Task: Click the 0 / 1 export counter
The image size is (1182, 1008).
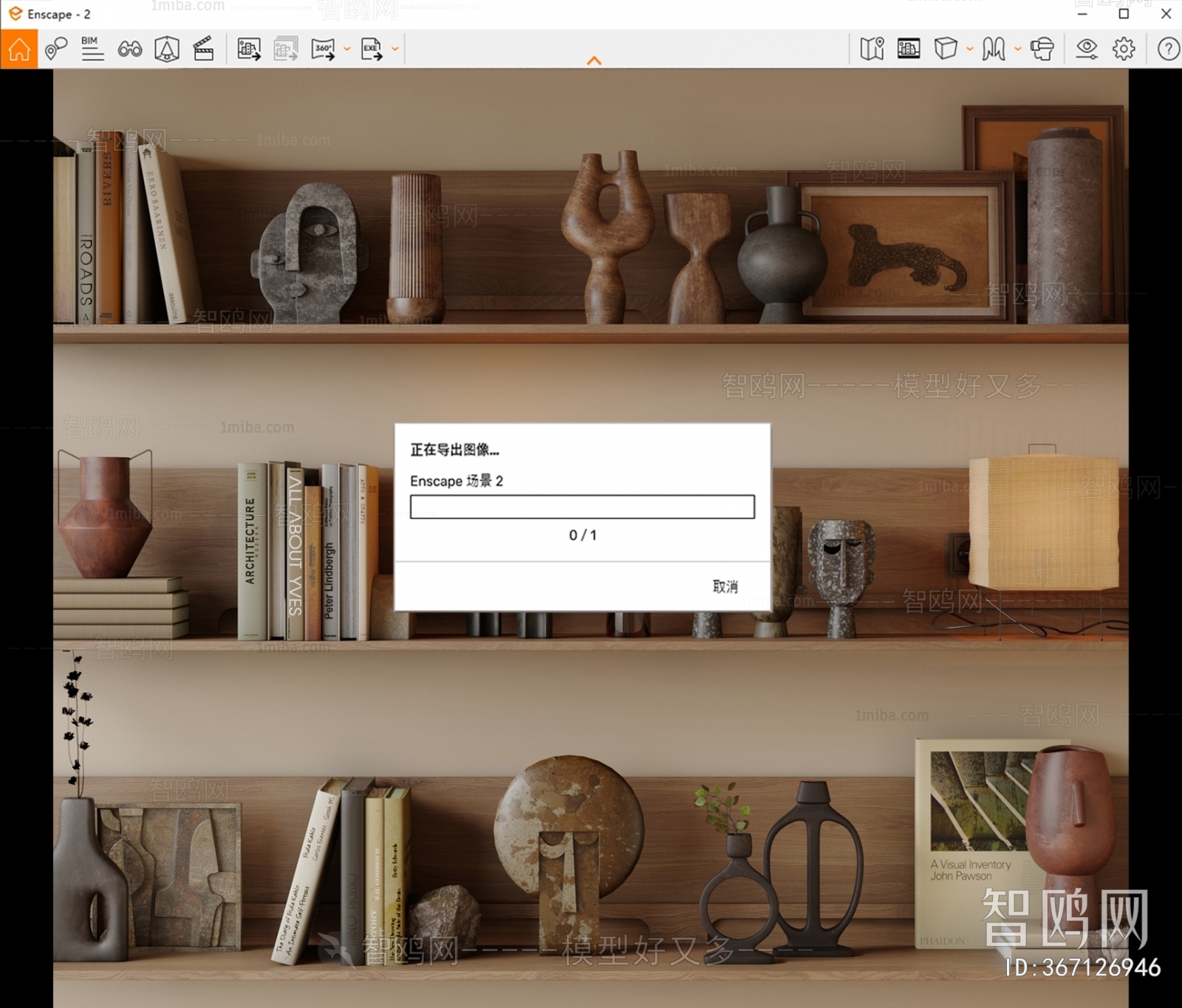Action: point(583,535)
